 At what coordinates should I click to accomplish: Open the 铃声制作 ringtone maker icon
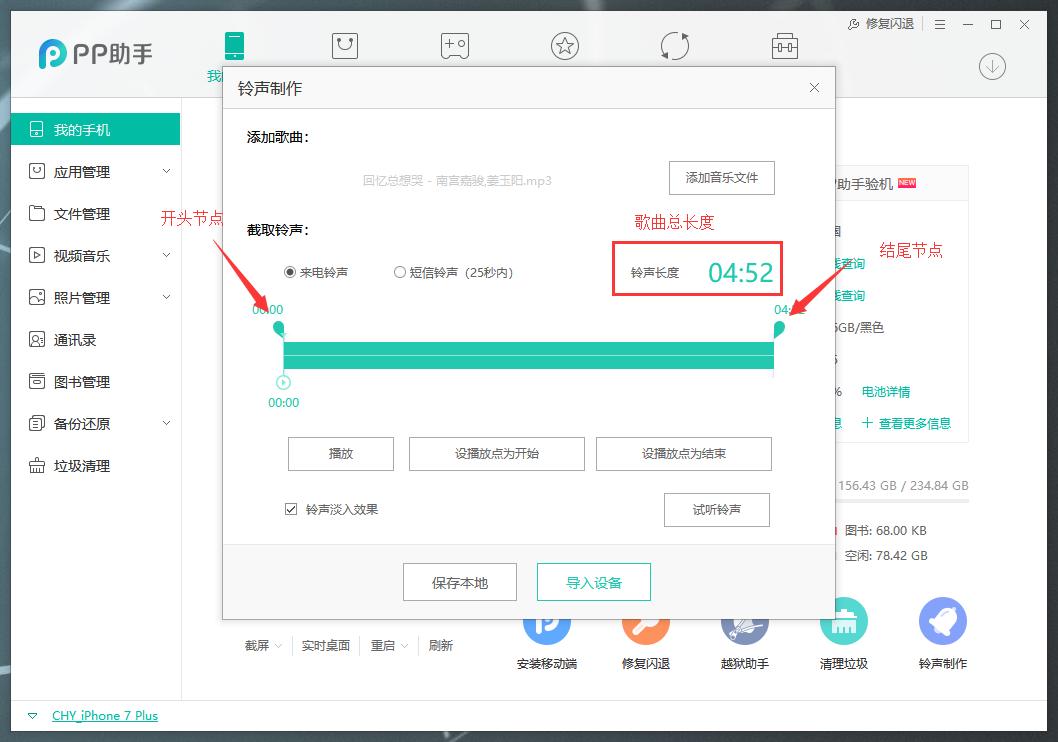click(x=941, y=623)
